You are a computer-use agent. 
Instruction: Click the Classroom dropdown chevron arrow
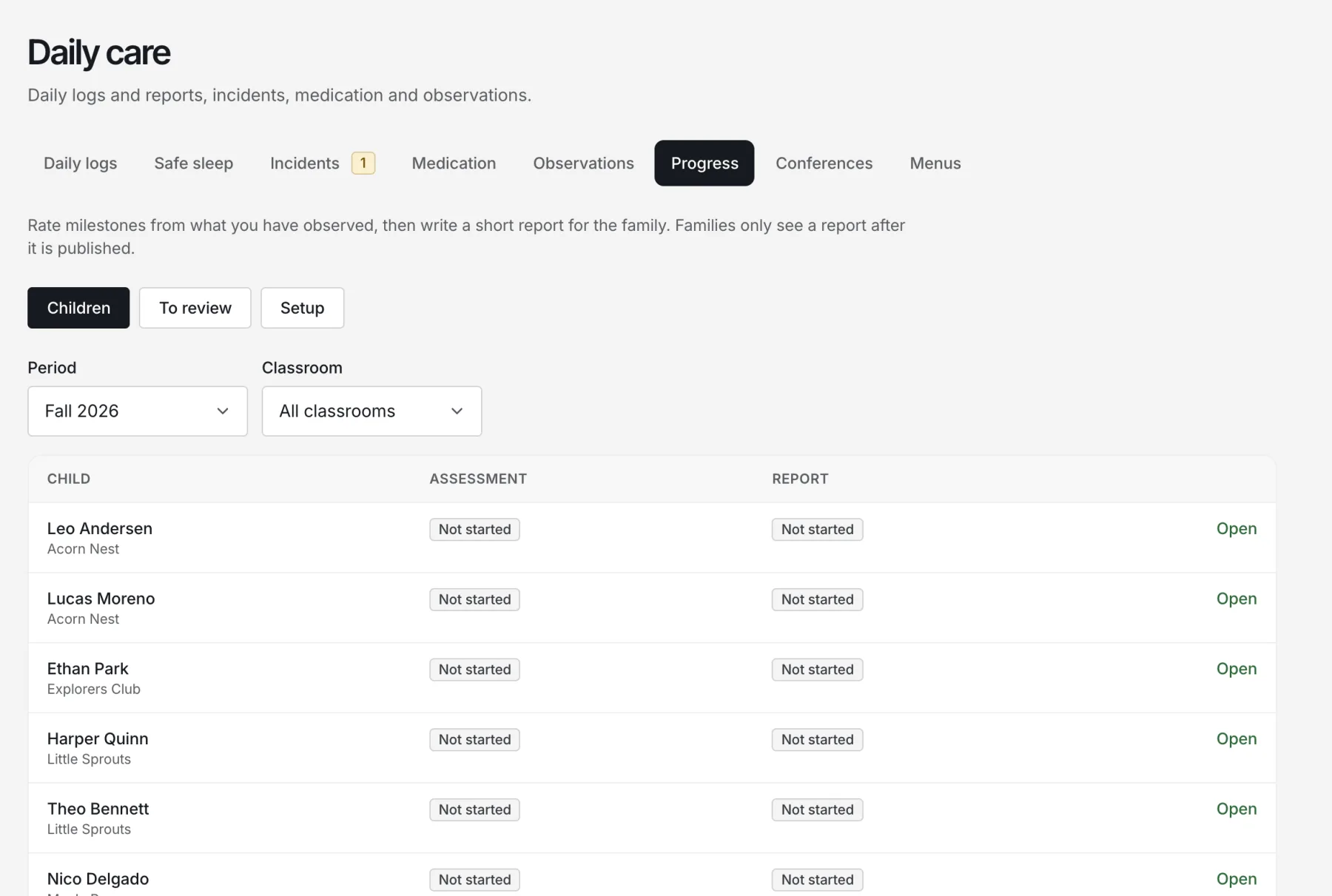click(457, 411)
